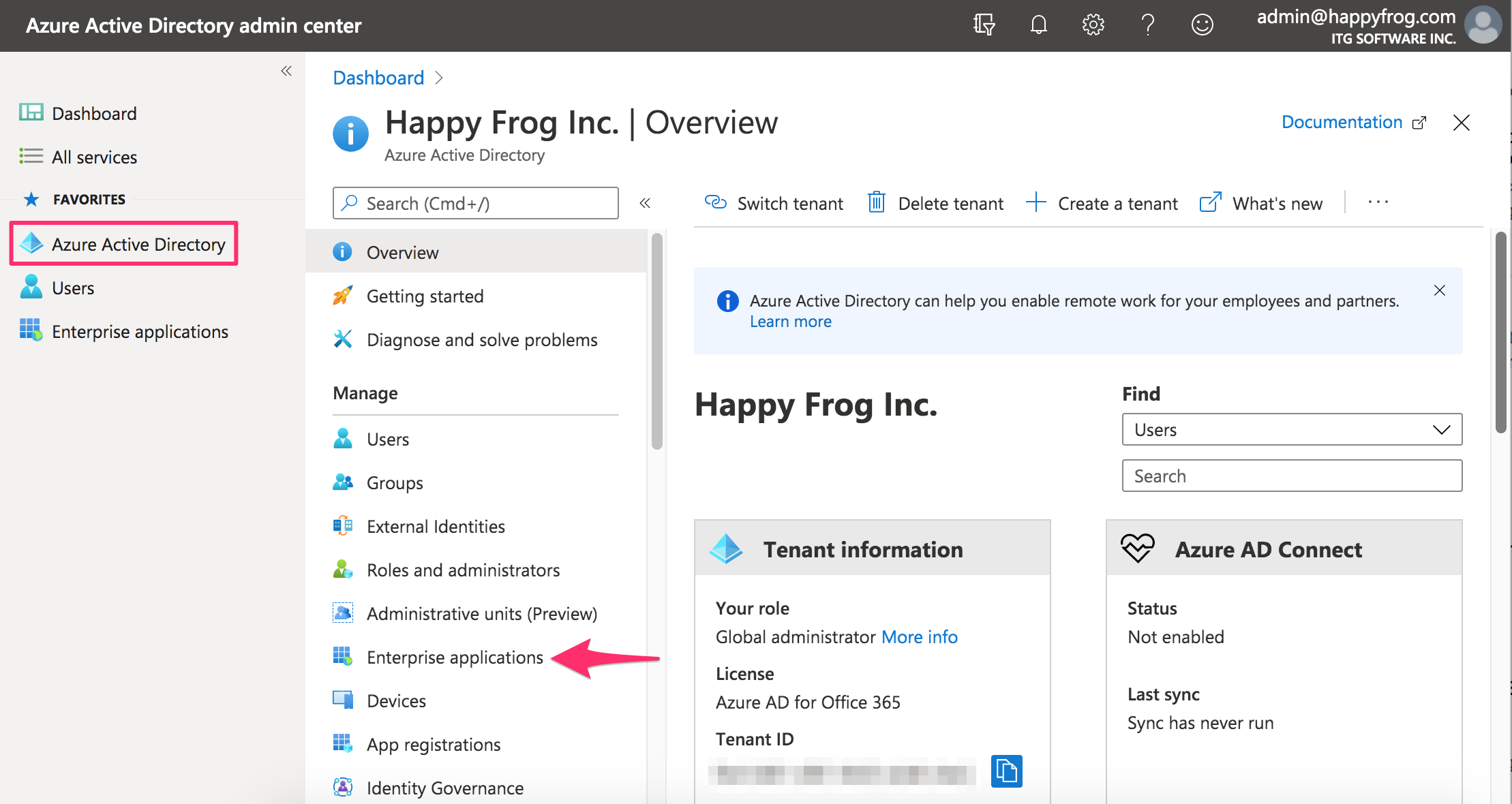Open portal settings gear

(1093, 25)
